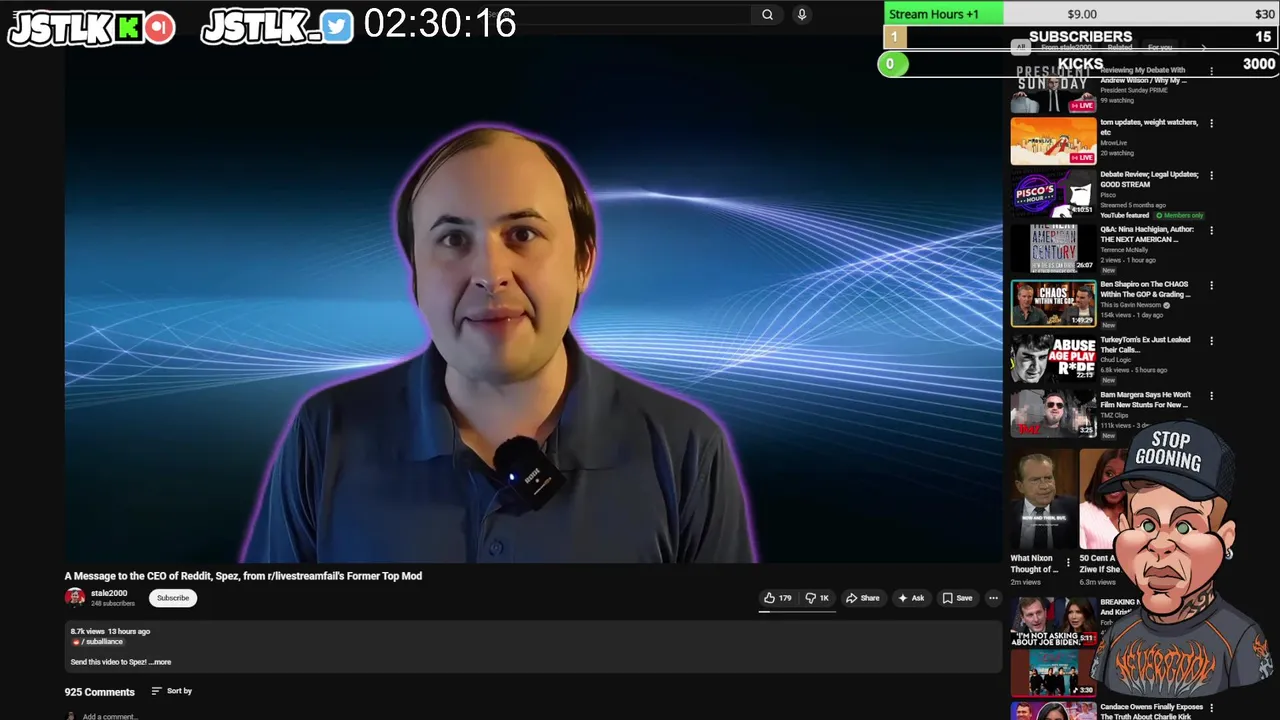The height and width of the screenshot is (720, 1280).
Task: Open menu for Bam Margera video
Action: pyautogui.click(x=1211, y=395)
